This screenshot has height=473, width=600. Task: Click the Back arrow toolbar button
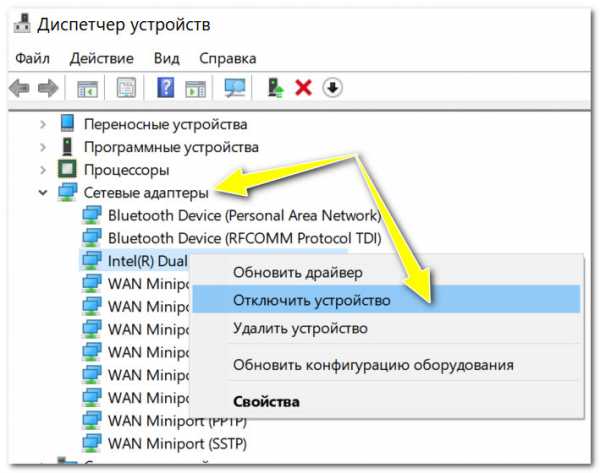[19, 88]
